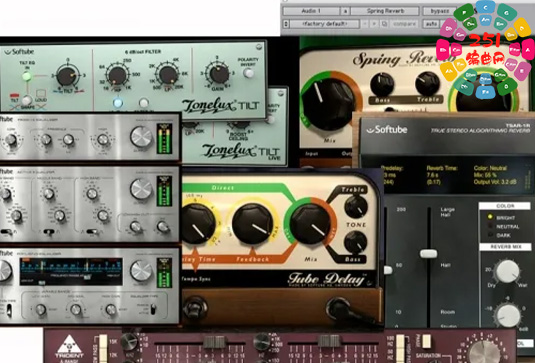Viewport: 535px width, 363px height.
Task: Click the GAIN knob on Tonelux Tilt
Action: click(x=219, y=73)
